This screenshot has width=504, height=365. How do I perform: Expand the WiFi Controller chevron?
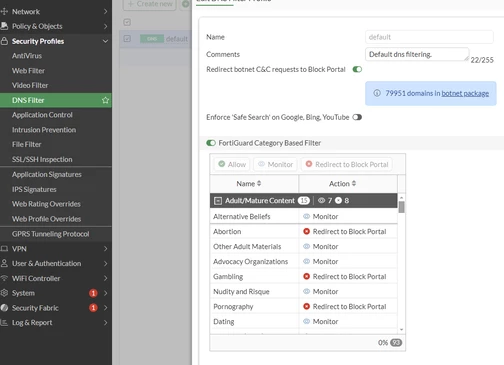point(105,278)
